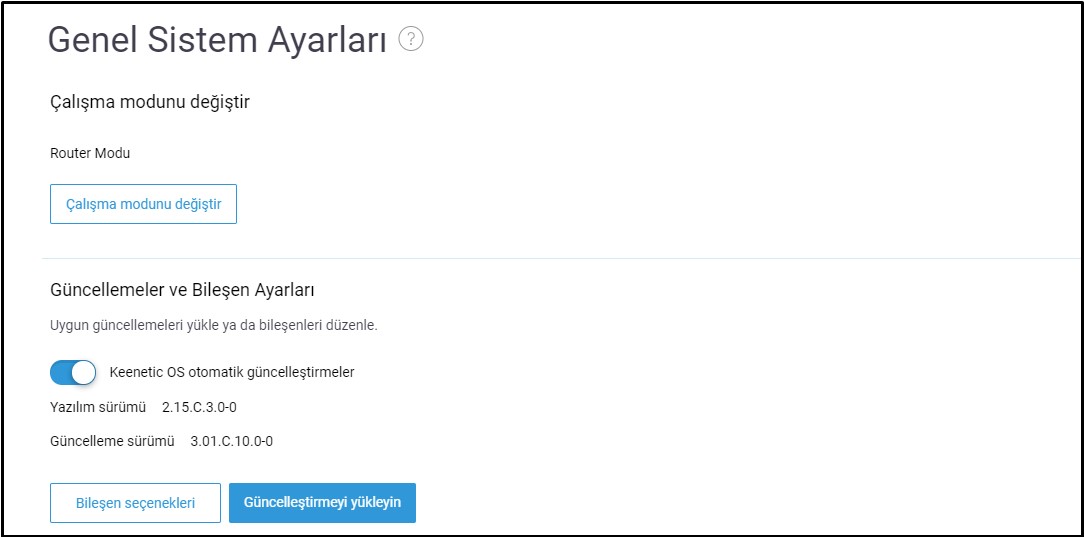1084x537 pixels.
Task: Click the Çalışma modunu değiştir button
Action: (144, 204)
